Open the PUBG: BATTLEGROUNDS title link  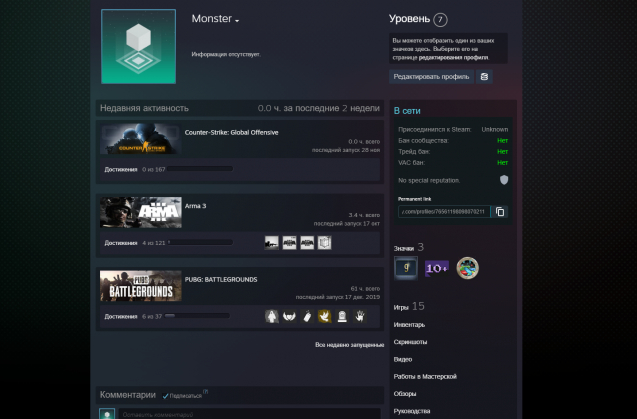click(221, 280)
